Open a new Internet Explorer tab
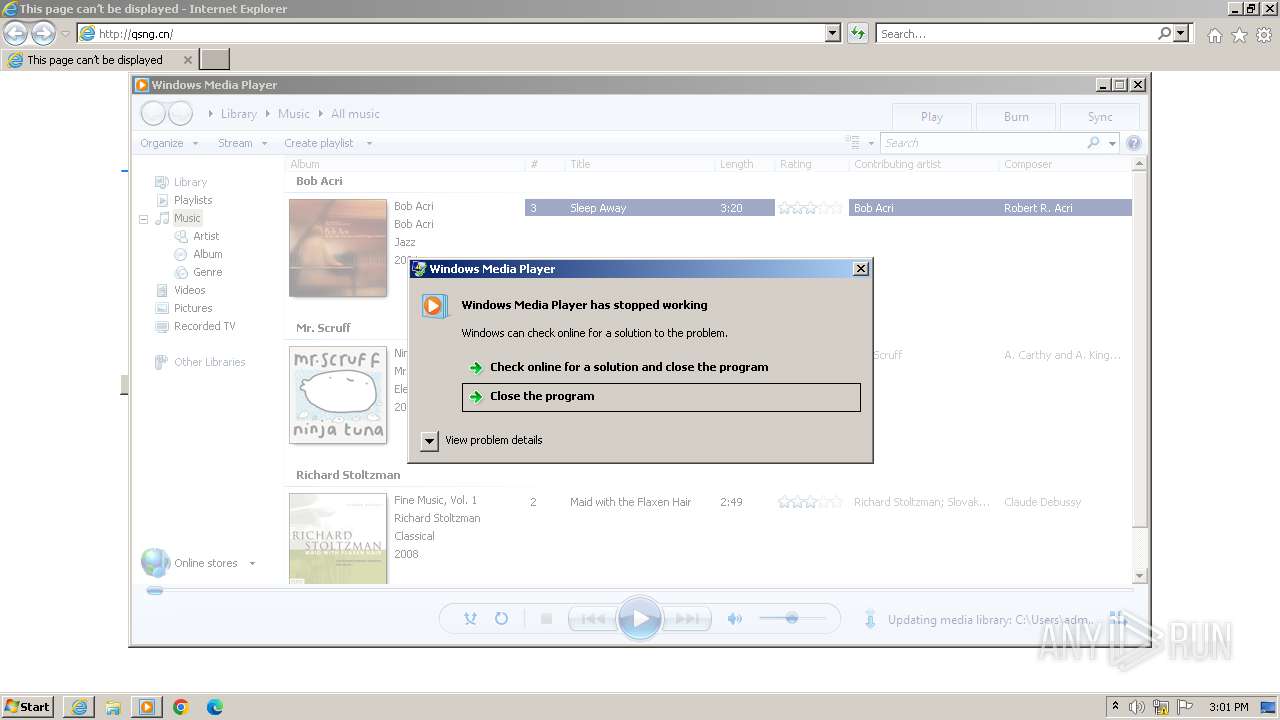1280x720 pixels. pyautogui.click(x=215, y=59)
